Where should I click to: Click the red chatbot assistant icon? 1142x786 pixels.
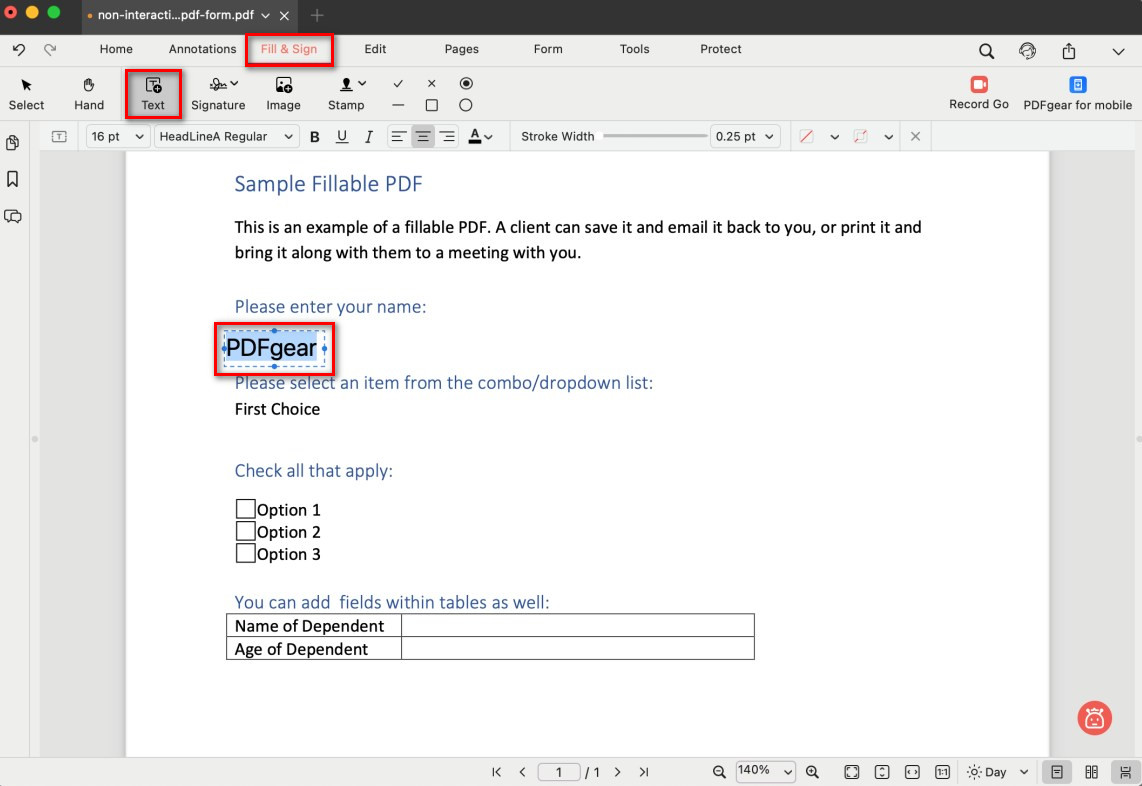[1094, 717]
